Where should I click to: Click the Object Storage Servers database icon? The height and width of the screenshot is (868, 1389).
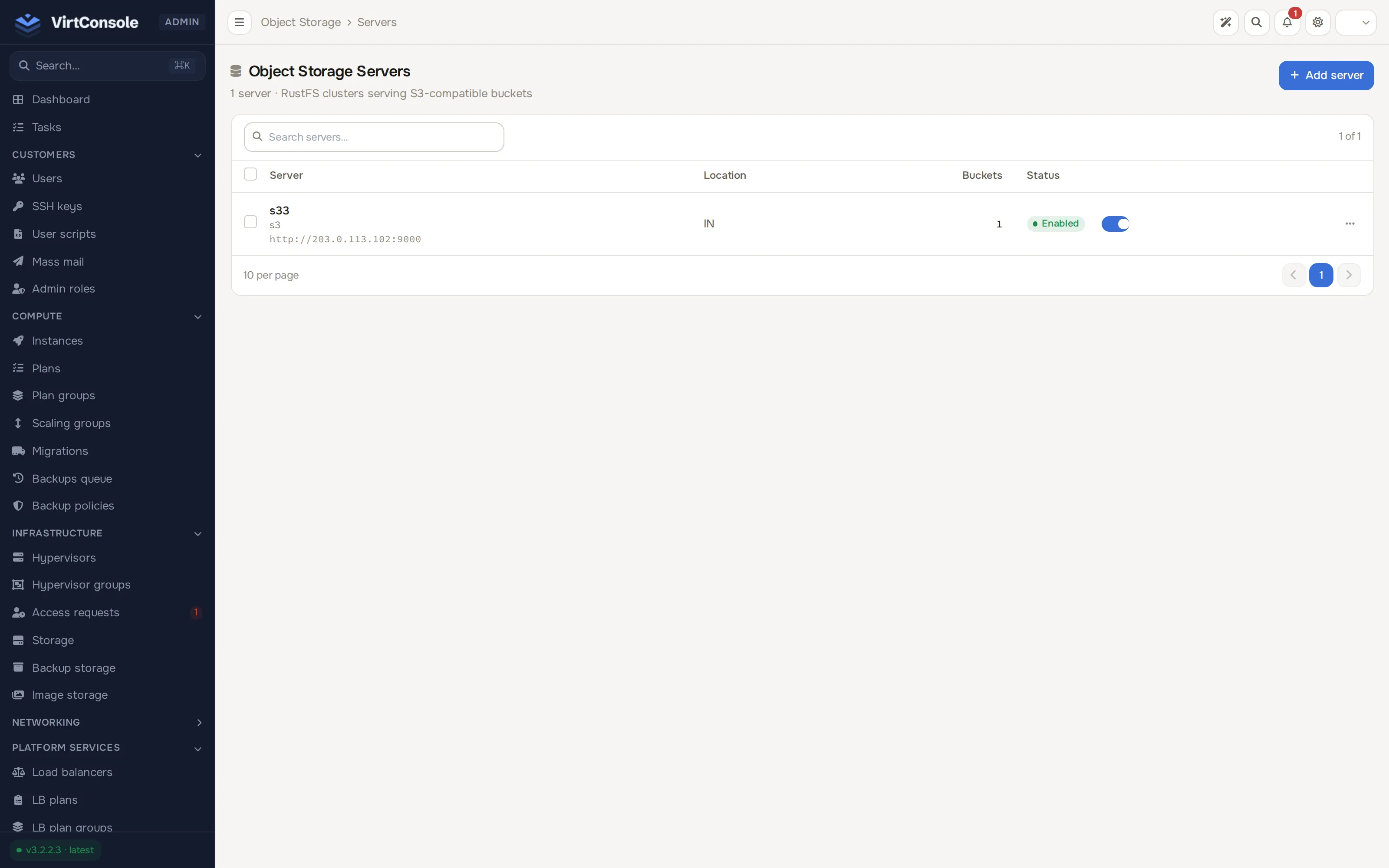236,71
